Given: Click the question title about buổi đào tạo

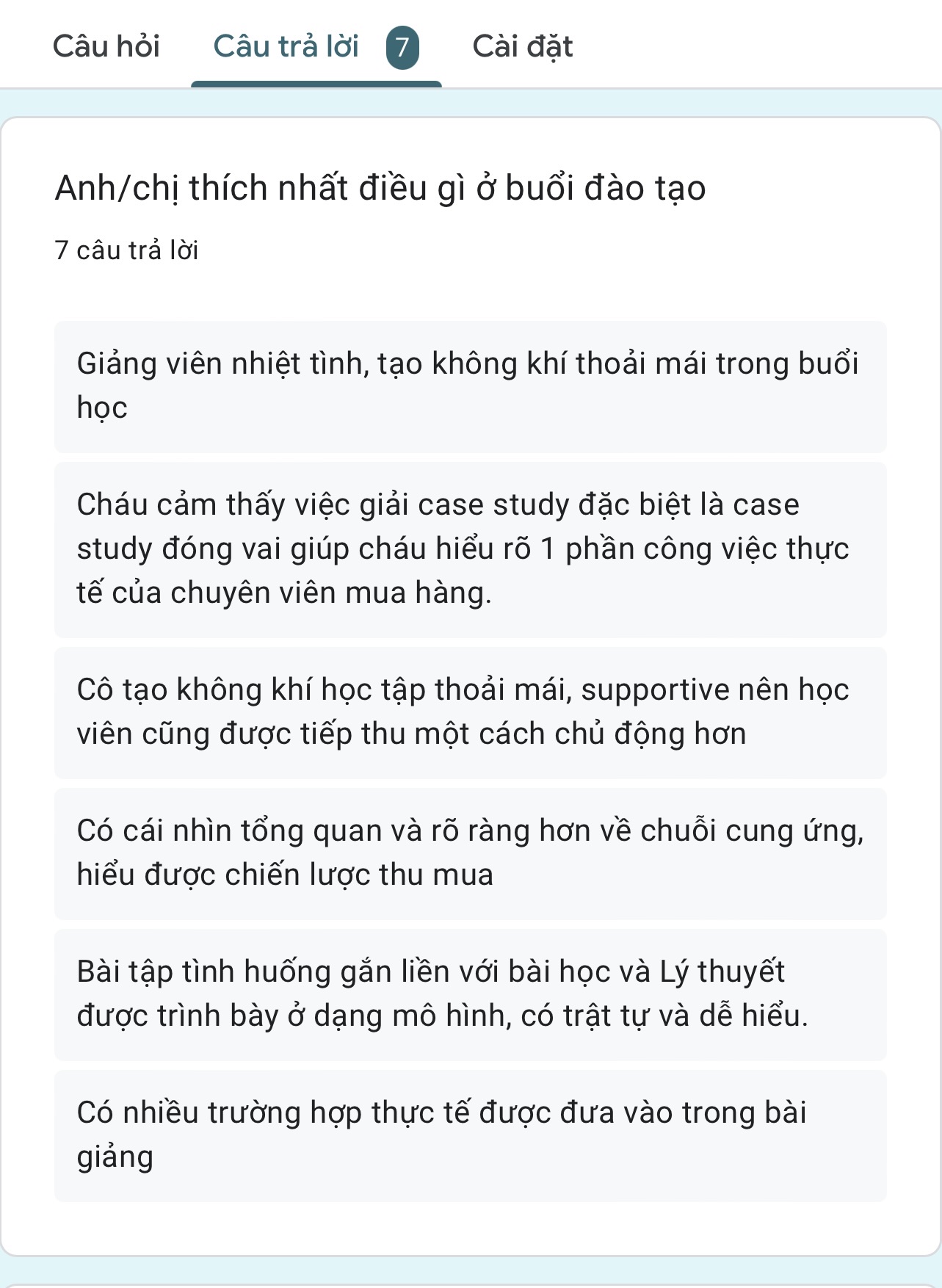Looking at the screenshot, I should point(380,188).
